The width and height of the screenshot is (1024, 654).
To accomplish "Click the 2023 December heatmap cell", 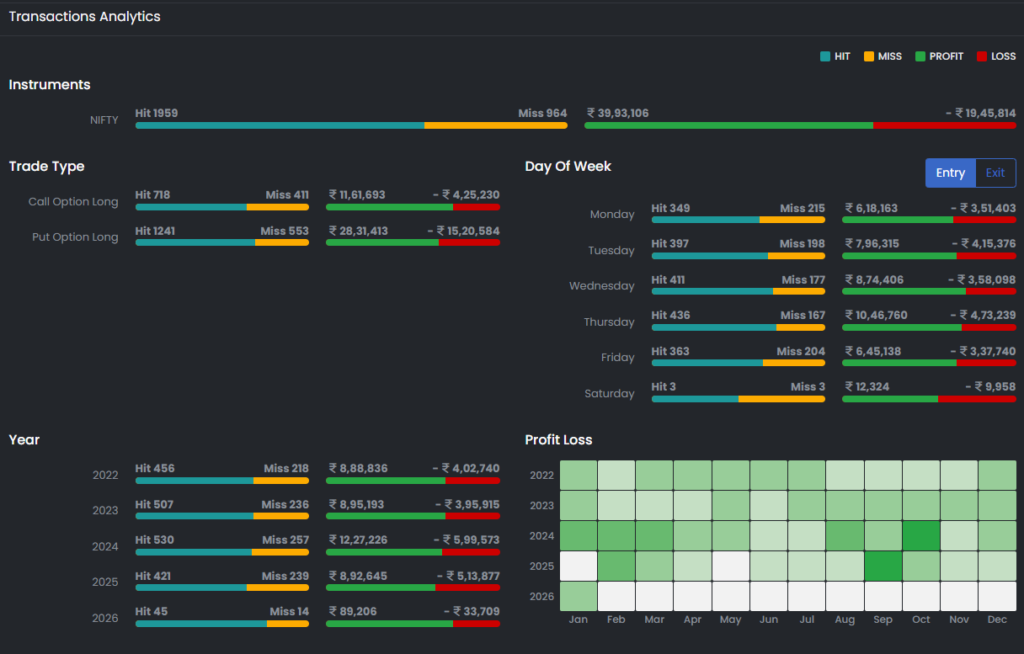I will tap(997, 505).
